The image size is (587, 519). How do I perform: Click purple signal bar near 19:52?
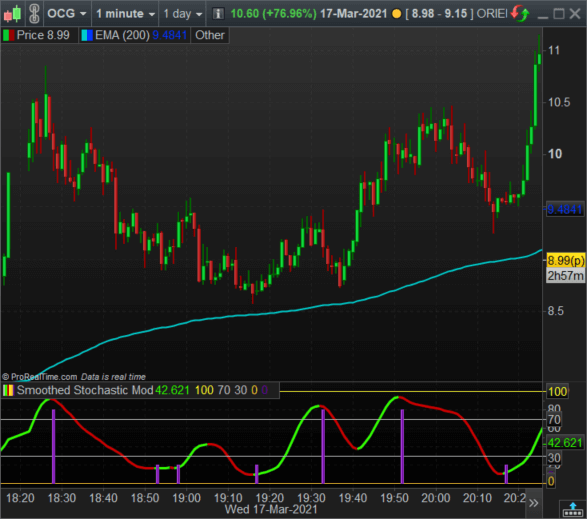402,446
